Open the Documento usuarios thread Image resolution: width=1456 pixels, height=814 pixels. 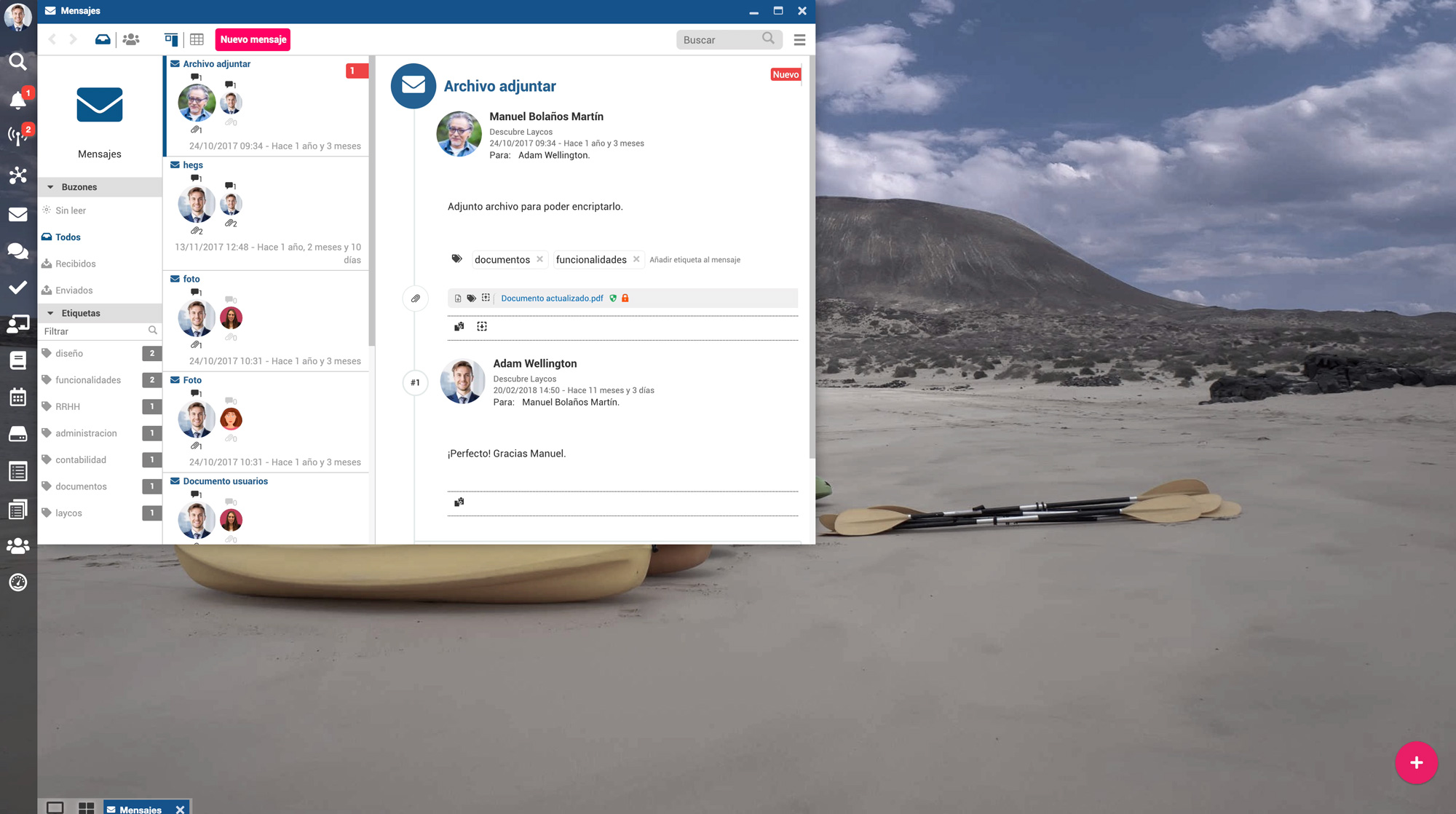click(266, 509)
